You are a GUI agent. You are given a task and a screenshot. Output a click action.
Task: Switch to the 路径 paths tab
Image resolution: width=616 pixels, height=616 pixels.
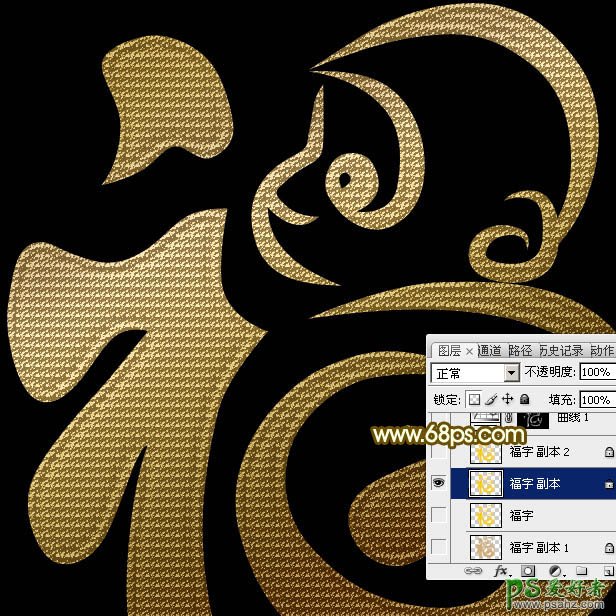pos(520,351)
